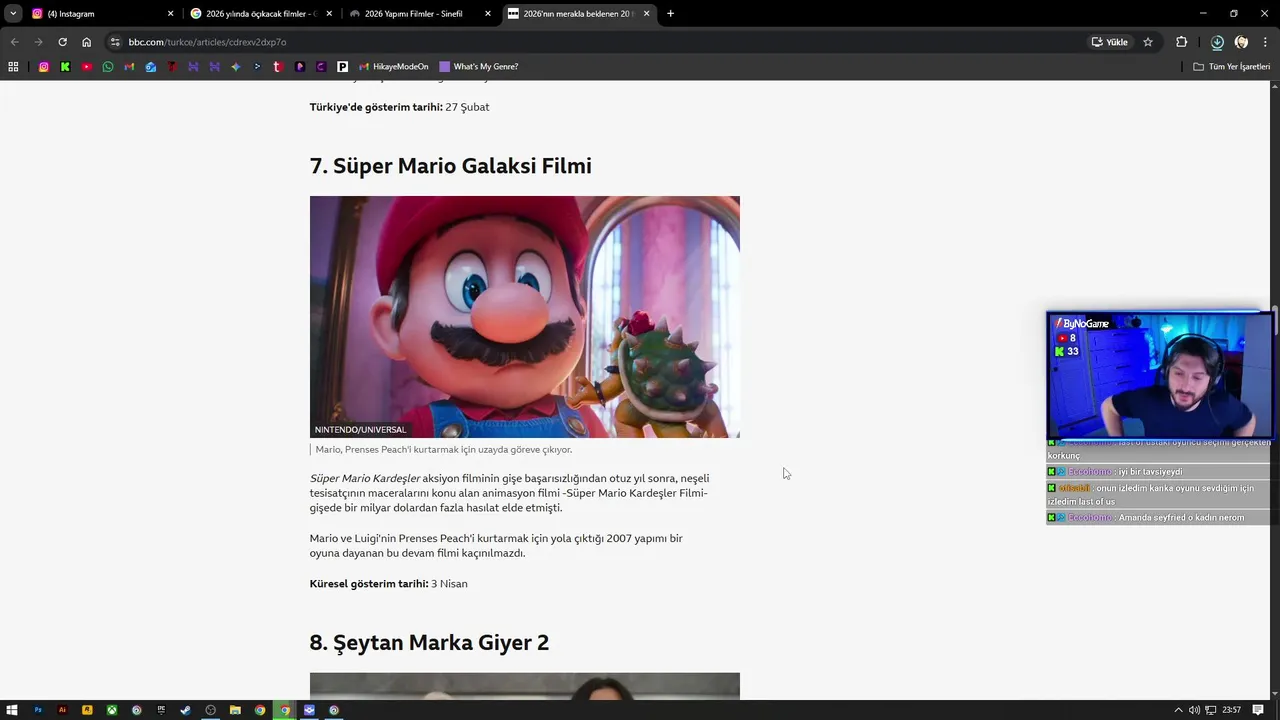Open Xbox app from the taskbar
Image resolution: width=1280 pixels, height=720 pixels.
[x=112, y=710]
